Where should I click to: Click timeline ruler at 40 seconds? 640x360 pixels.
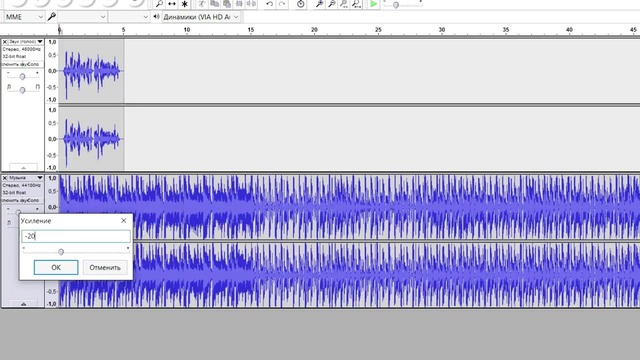click(x=569, y=30)
